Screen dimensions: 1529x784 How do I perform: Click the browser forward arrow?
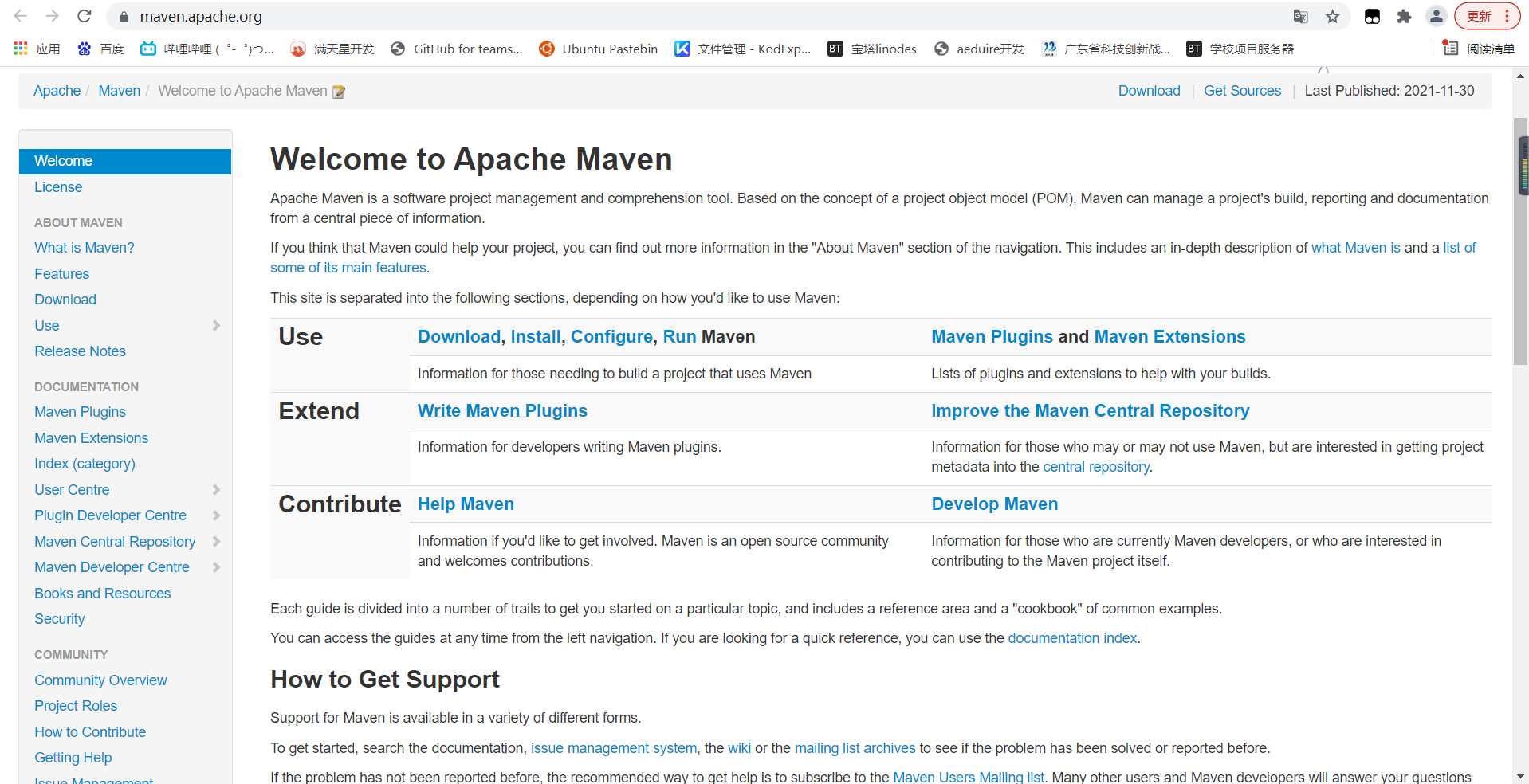(x=53, y=16)
